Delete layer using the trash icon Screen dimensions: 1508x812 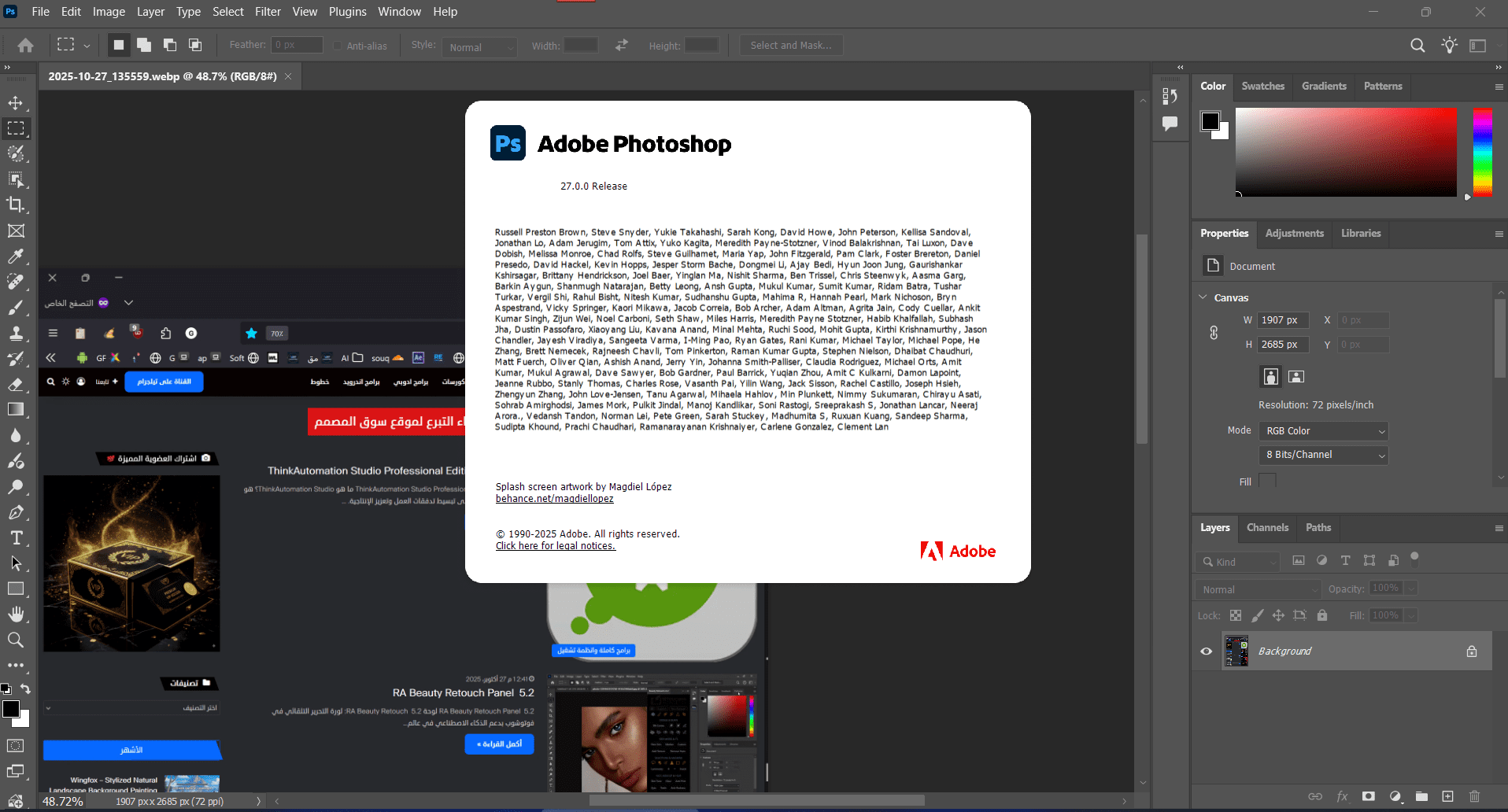(1474, 796)
